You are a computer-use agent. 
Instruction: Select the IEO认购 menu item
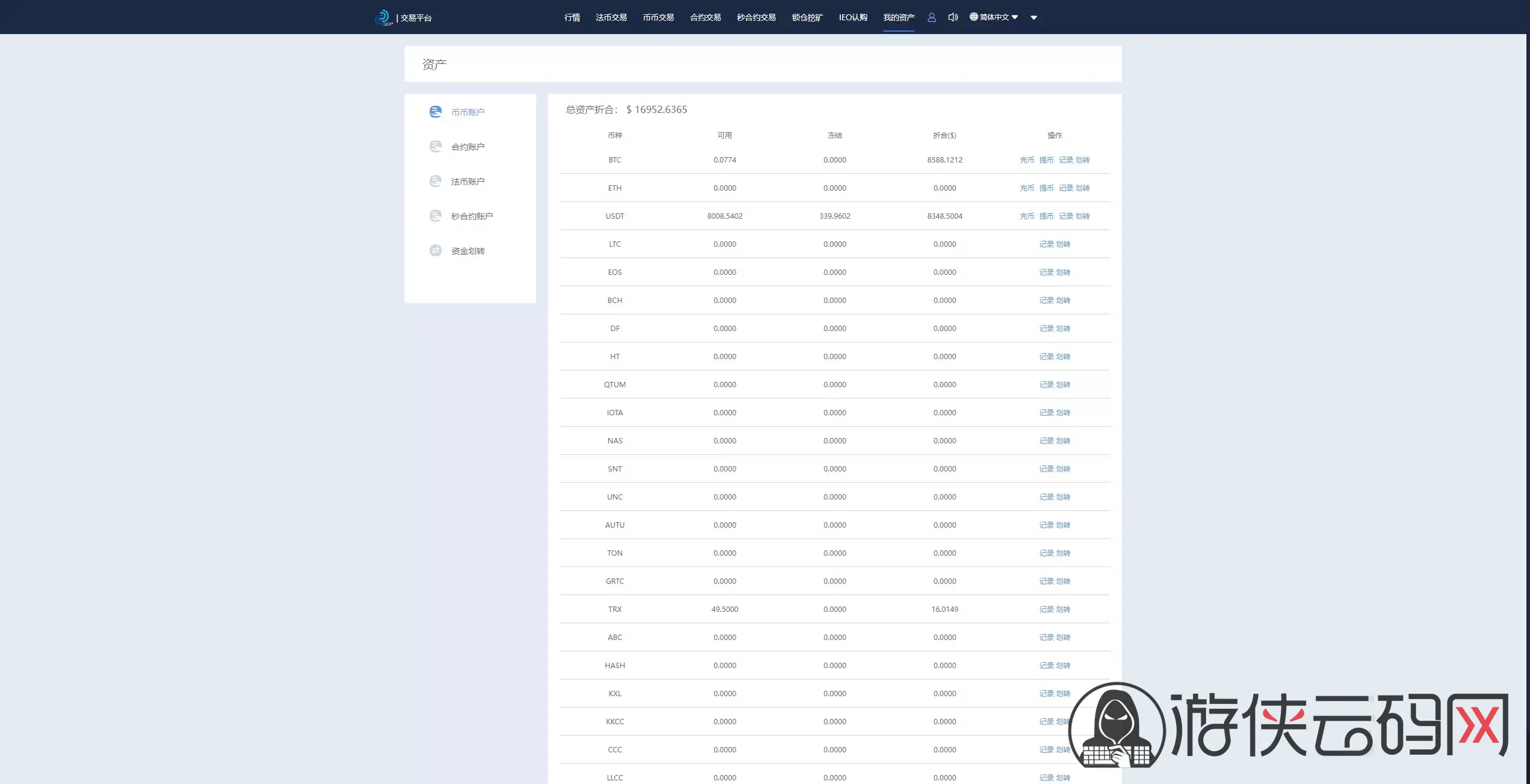853,17
